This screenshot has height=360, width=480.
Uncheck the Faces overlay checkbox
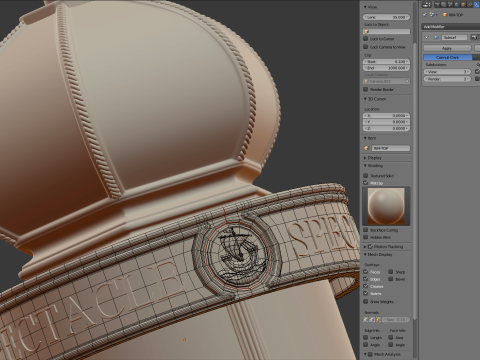pos(366,272)
